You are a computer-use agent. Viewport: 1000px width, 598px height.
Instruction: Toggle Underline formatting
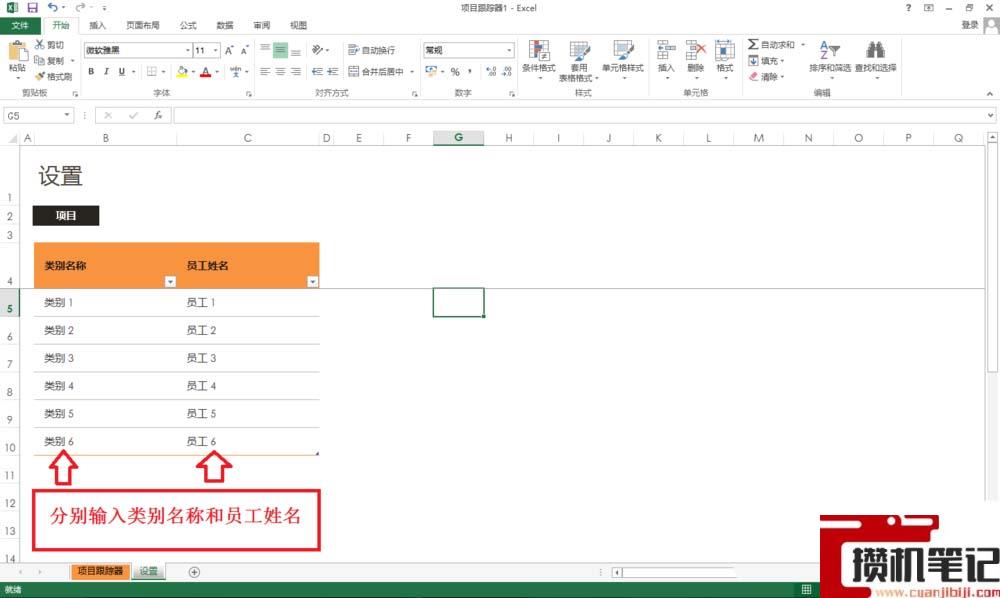point(122,71)
